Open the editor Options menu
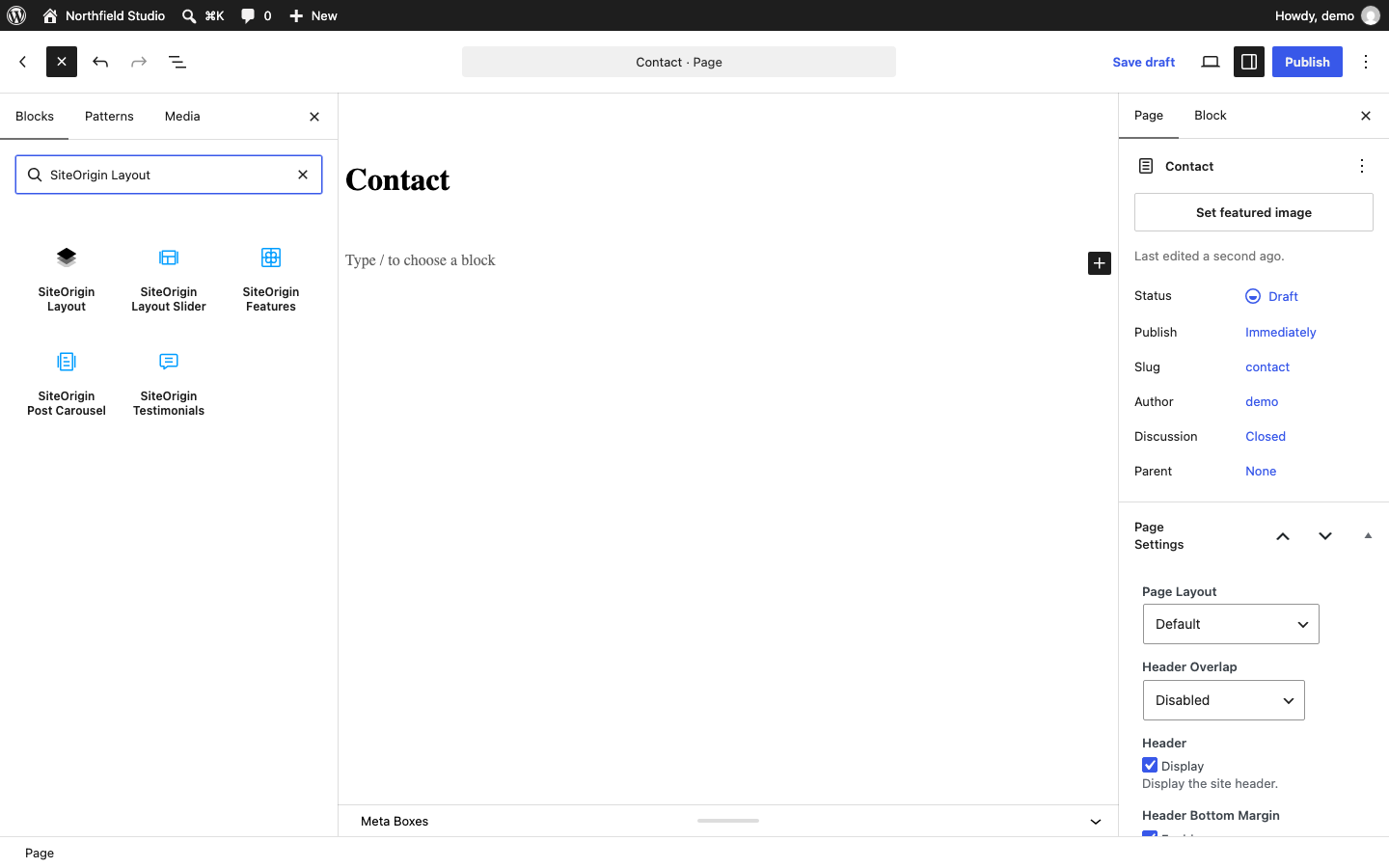This screenshot has width=1389, height=868. tap(1366, 62)
